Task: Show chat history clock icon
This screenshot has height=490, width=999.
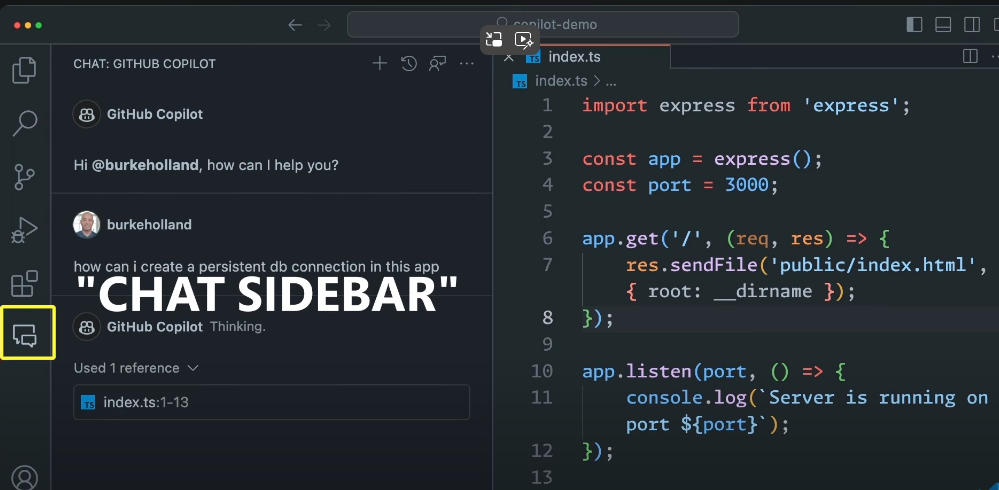Action: click(409, 63)
